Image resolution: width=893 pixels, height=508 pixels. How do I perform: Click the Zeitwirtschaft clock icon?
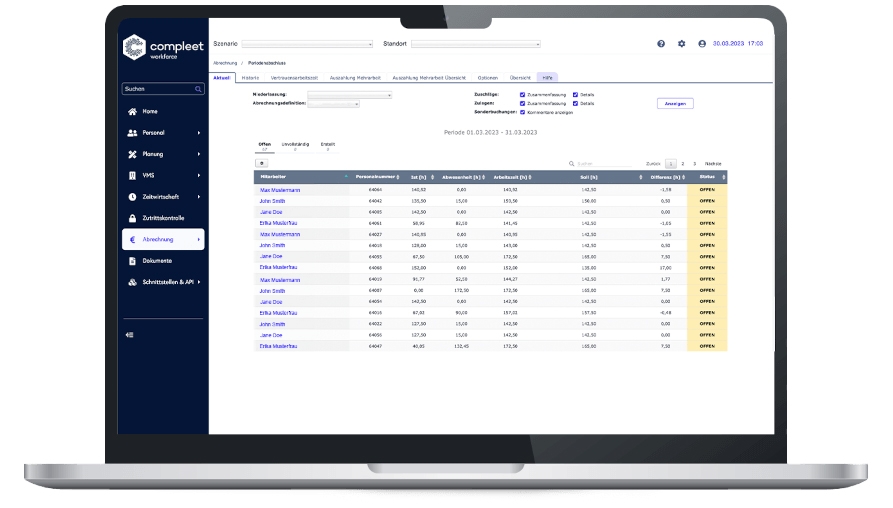132,197
